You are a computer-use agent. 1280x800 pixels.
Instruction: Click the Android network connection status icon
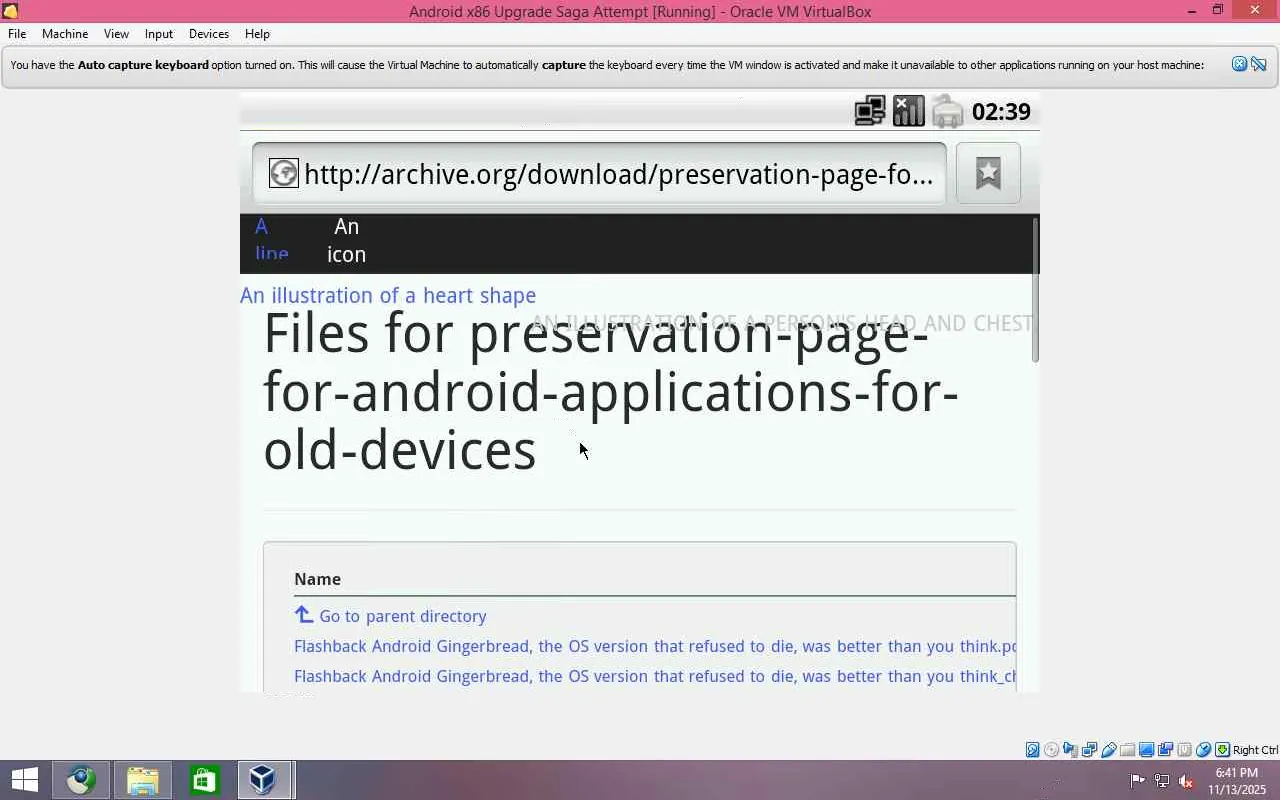coord(870,111)
